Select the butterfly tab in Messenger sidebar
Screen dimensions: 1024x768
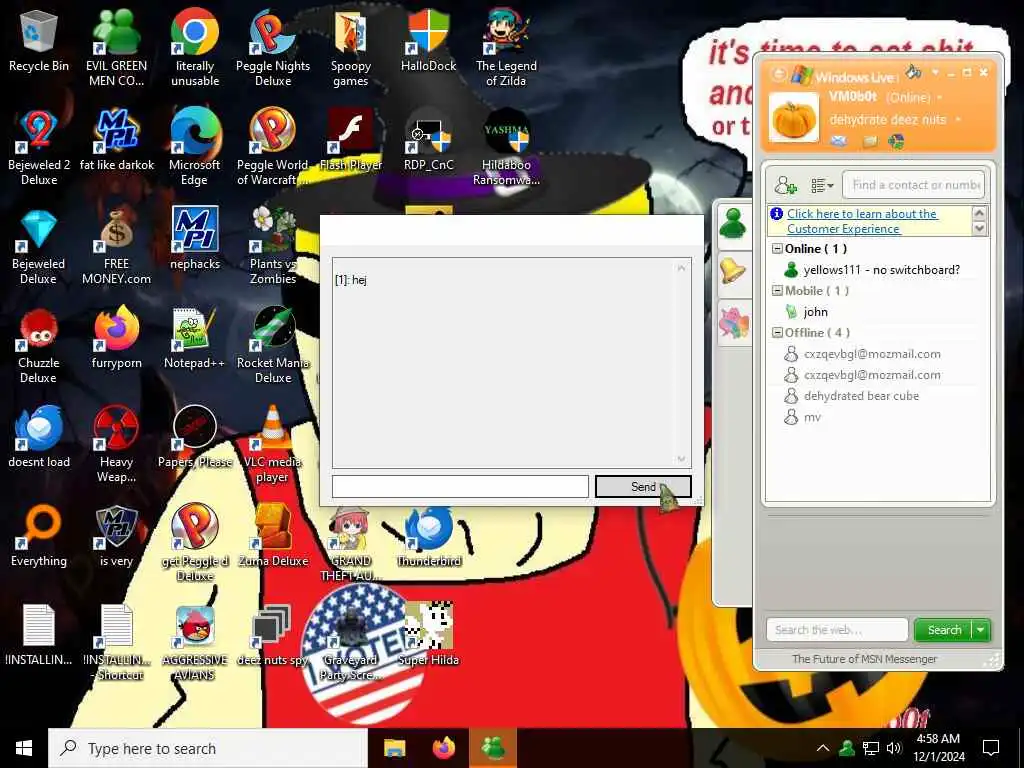pos(733,323)
